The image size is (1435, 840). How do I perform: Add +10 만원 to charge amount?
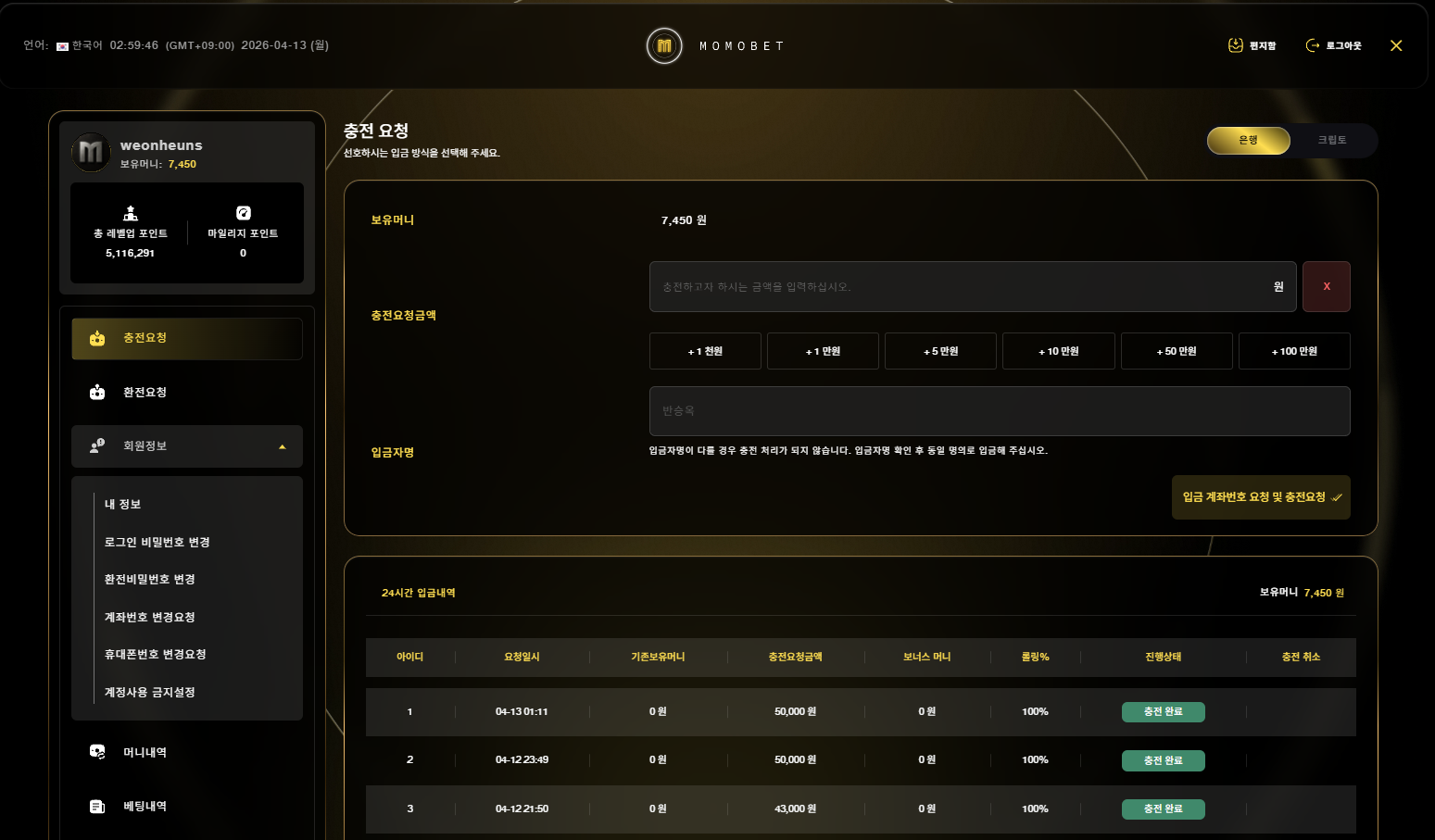(1058, 352)
